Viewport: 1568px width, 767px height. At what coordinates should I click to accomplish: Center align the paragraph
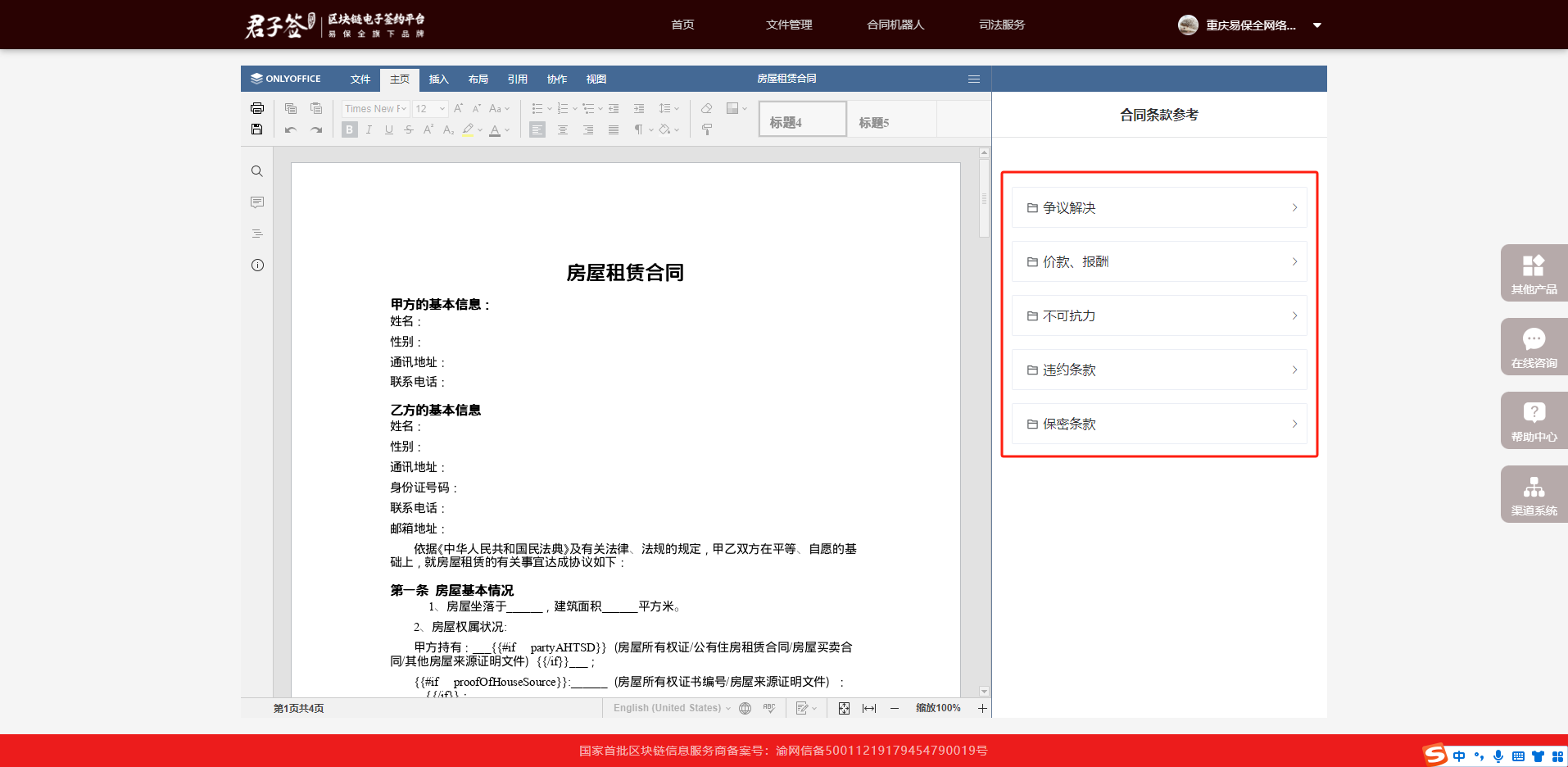click(563, 129)
